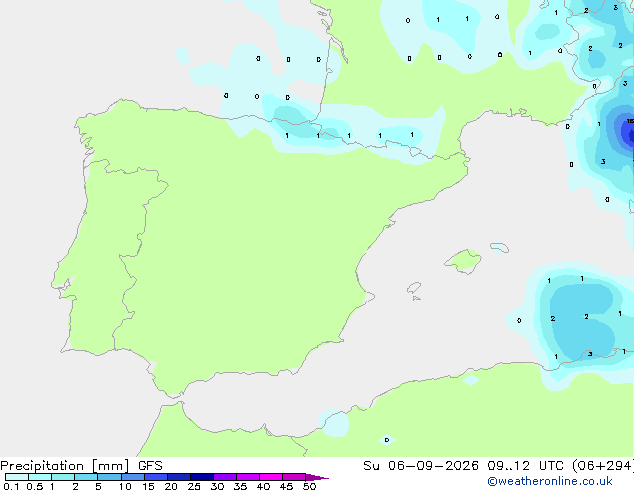Screen dimensions: 634x490
Task: Pick the 45–50 mm legend swatch
Action: click(294, 477)
